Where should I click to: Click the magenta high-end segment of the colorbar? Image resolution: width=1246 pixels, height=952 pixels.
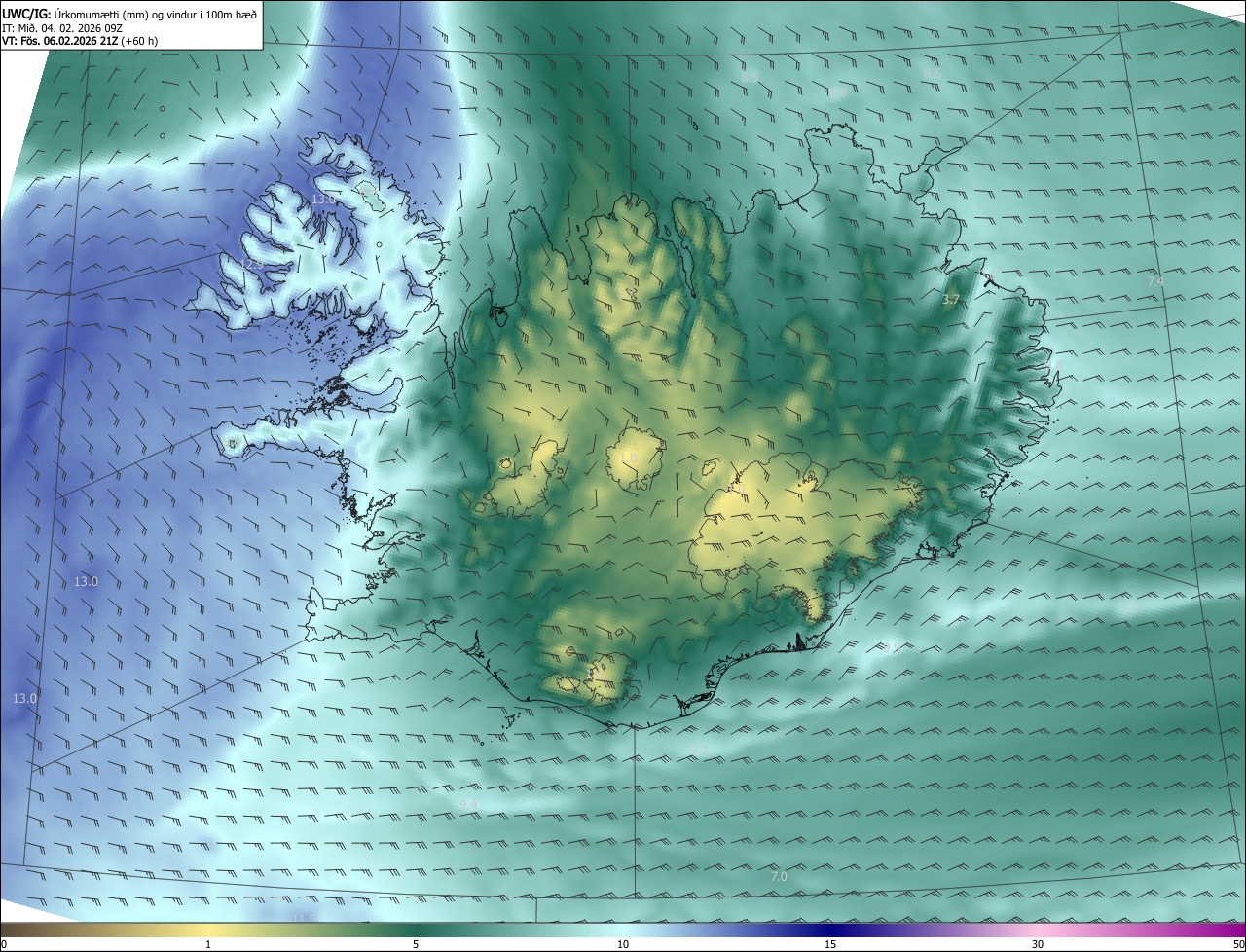(1207, 930)
